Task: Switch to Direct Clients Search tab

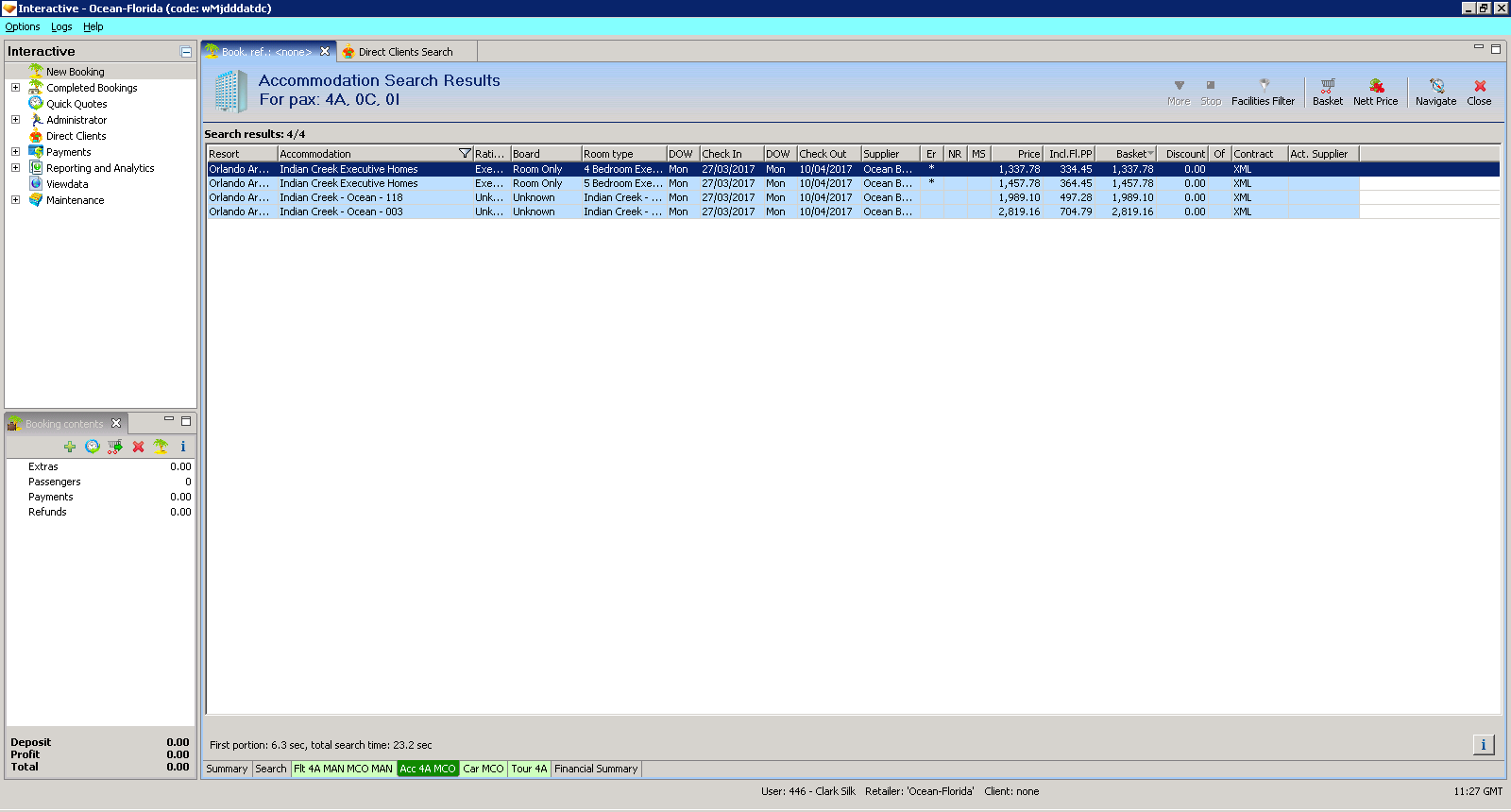Action: (x=406, y=52)
